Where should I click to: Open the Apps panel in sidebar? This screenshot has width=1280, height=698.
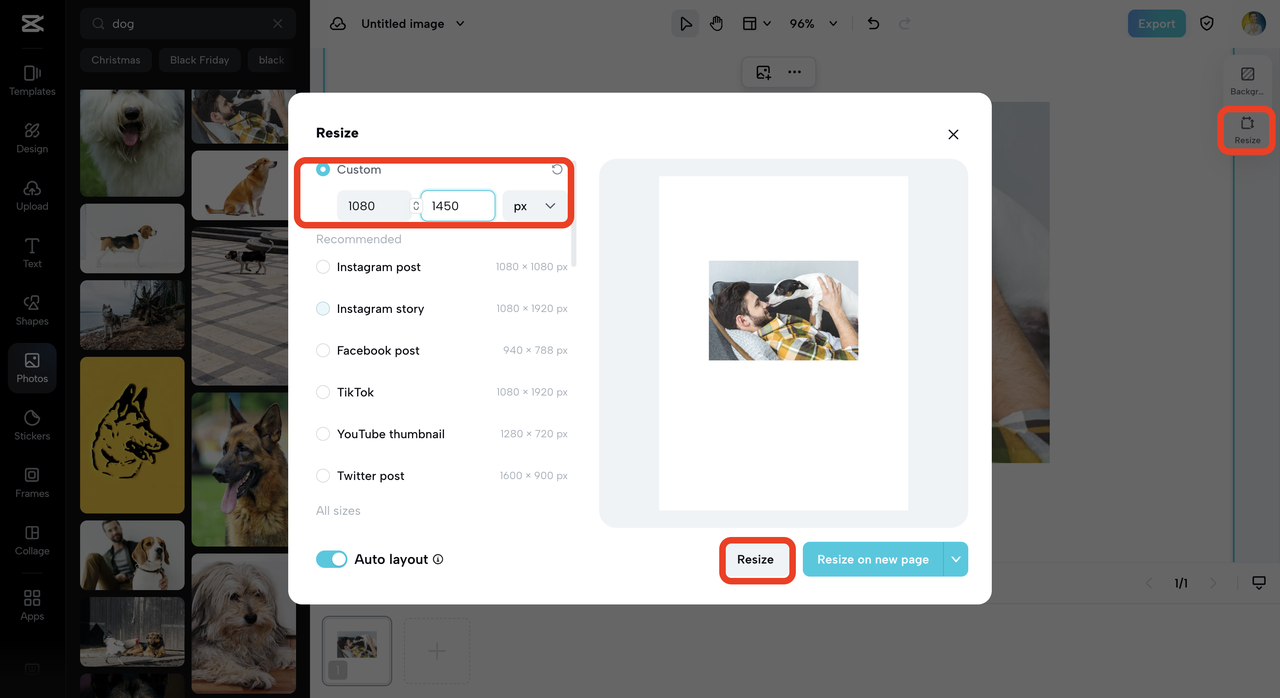(31, 606)
